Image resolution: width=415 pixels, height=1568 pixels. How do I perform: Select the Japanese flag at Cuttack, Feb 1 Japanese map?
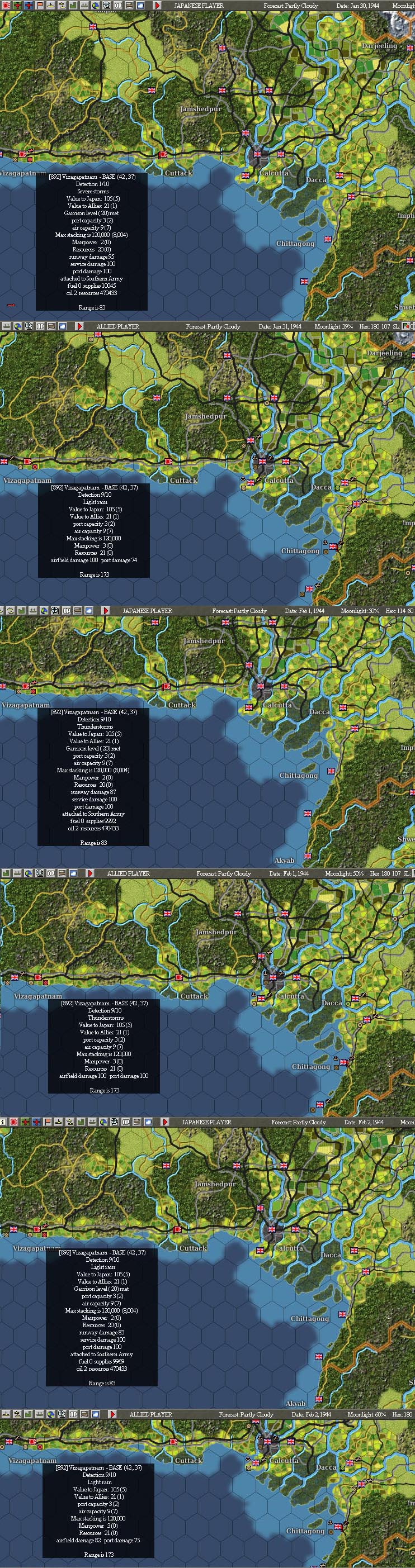166,686
